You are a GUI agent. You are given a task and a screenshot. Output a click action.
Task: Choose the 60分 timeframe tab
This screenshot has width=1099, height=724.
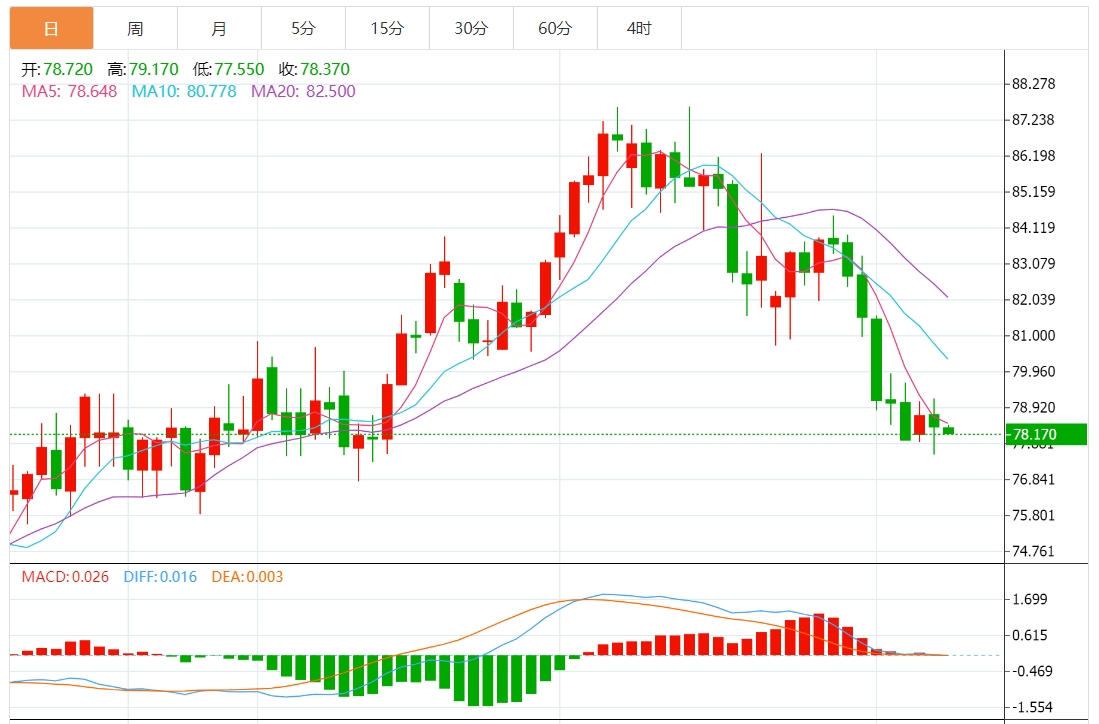(556, 28)
